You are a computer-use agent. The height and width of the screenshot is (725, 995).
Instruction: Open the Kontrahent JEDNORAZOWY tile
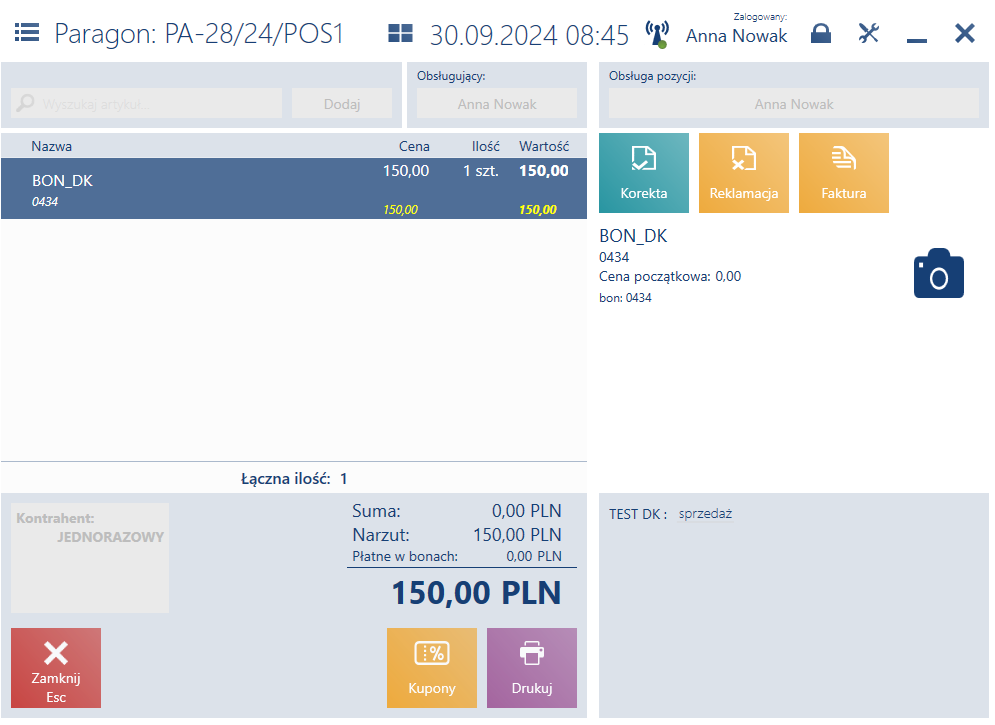pos(90,558)
